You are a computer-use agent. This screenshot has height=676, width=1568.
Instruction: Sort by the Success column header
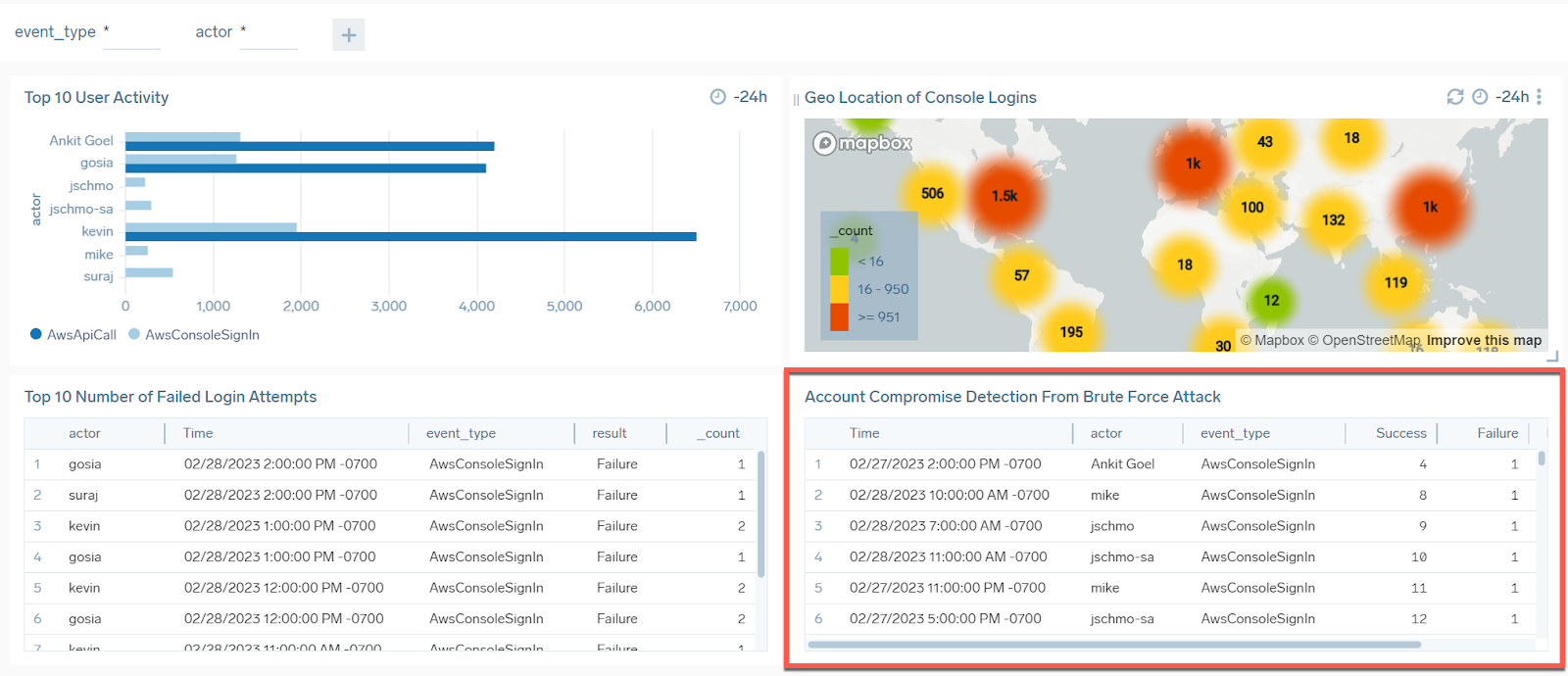tap(1400, 433)
